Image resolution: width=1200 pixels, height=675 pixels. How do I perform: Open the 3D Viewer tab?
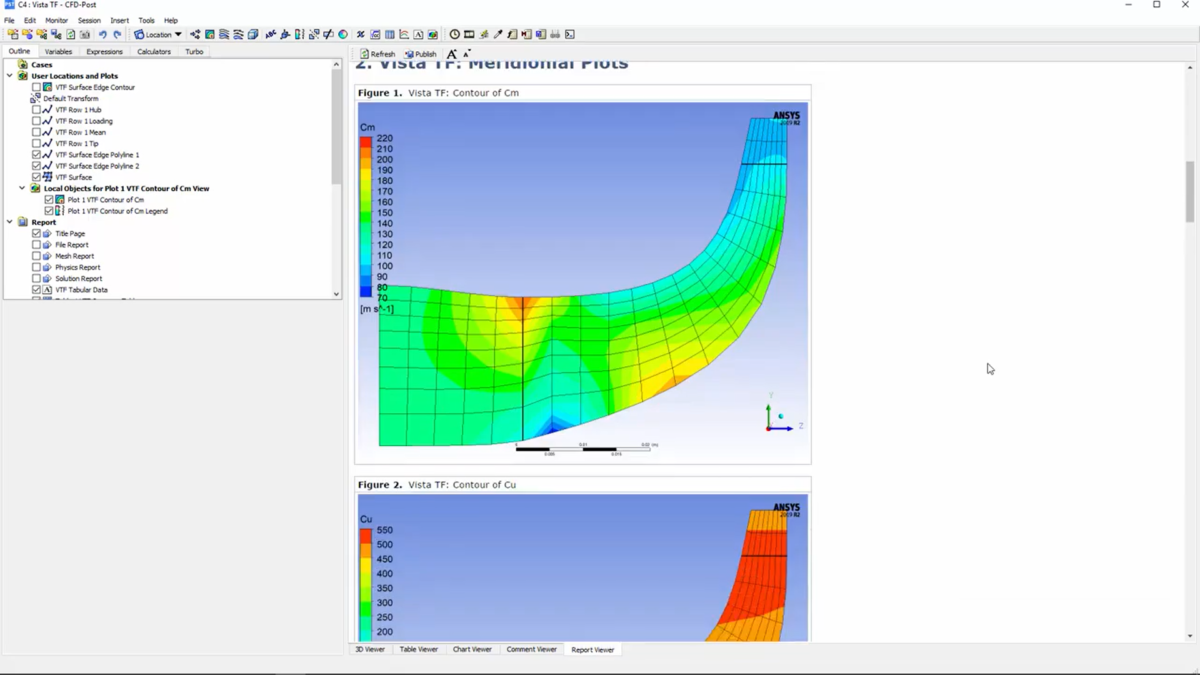point(369,649)
